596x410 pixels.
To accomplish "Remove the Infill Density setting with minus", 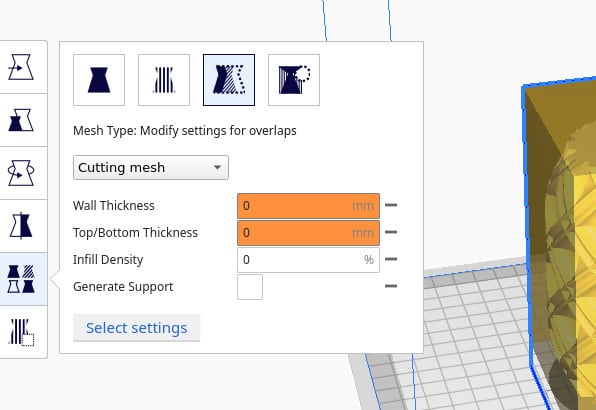I will coord(391,259).
